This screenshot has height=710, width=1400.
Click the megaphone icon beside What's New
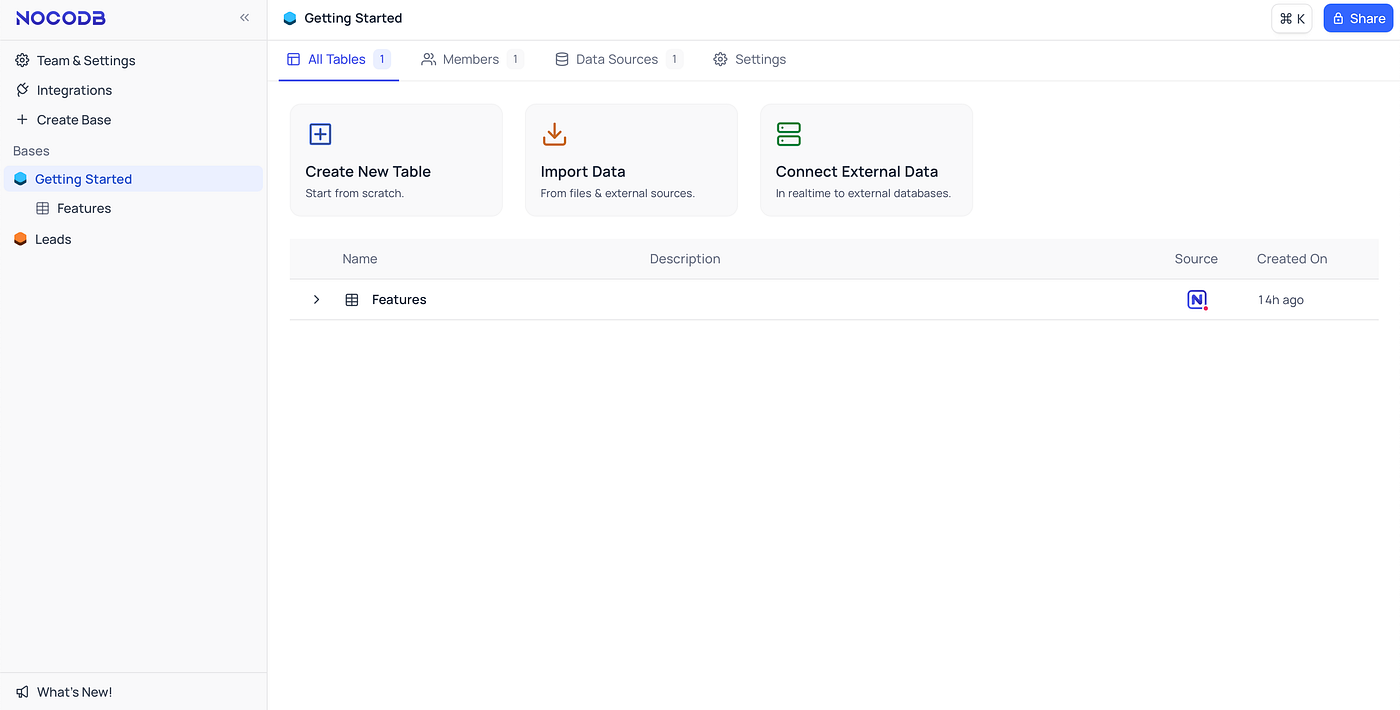click(22, 692)
